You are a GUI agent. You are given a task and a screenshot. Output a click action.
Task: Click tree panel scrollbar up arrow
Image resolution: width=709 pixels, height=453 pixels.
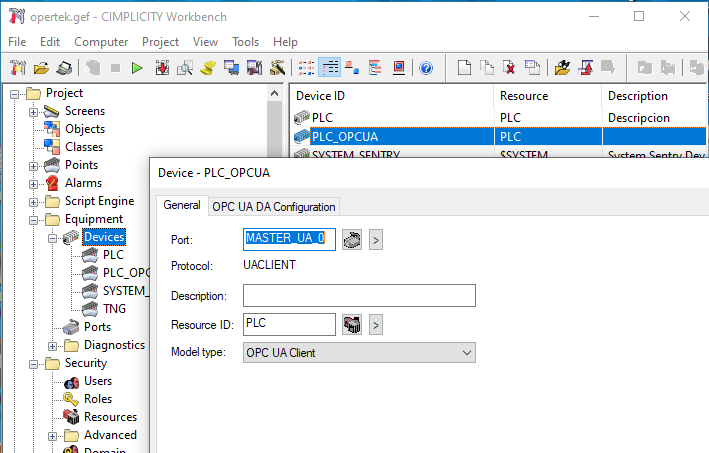pyautogui.click(x=274, y=94)
